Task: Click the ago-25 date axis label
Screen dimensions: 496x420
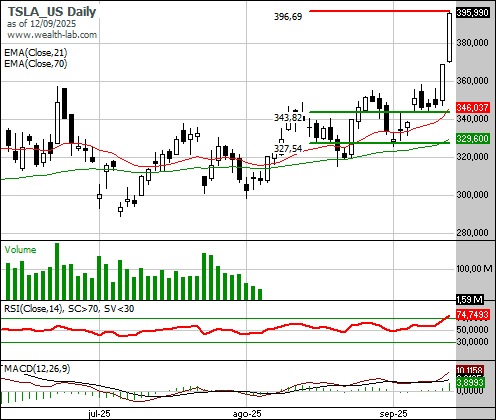Action: tap(247, 414)
